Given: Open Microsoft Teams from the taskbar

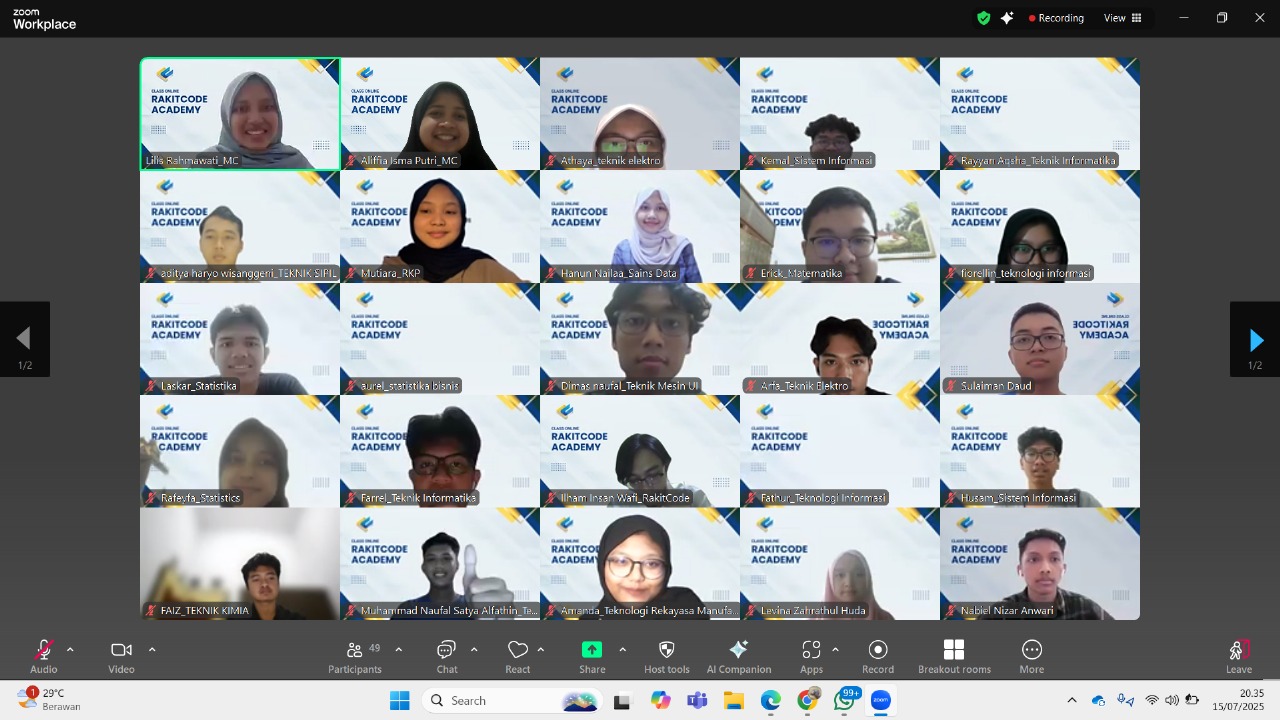Looking at the screenshot, I should point(697,700).
